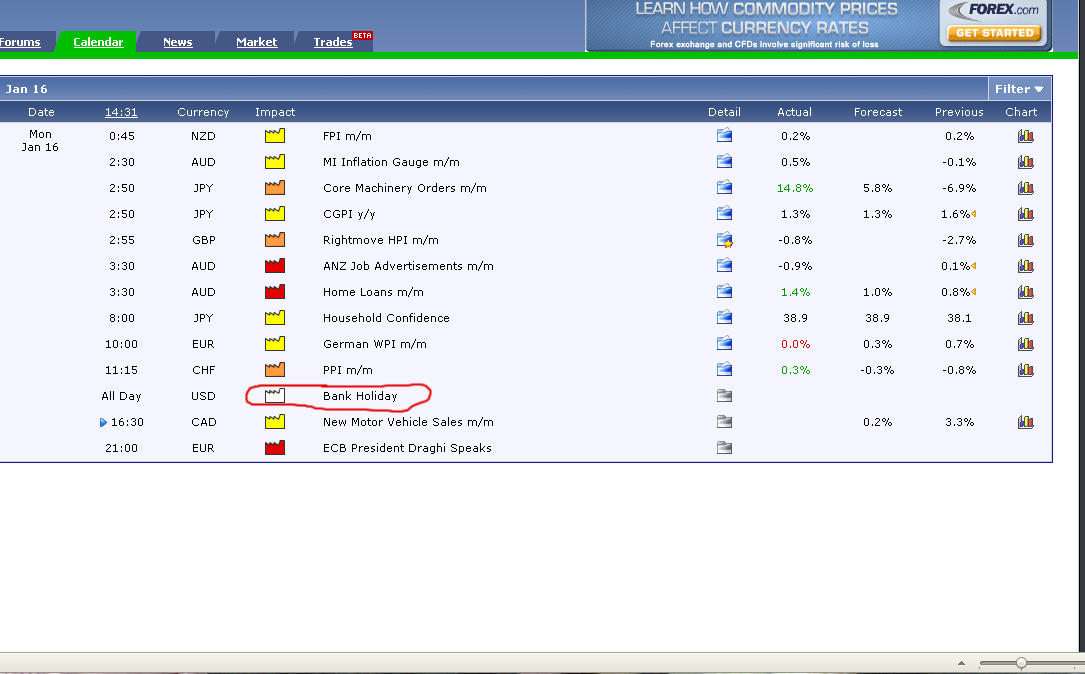Select the Bank Holiday event name
This screenshot has height=674, width=1085.
click(x=360, y=396)
